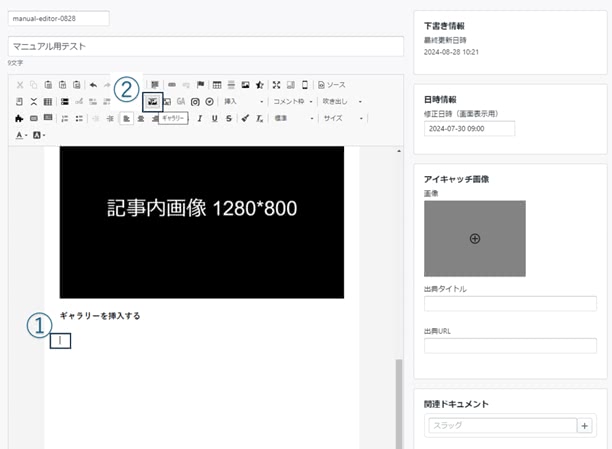Click the star icon in the toolbar
Viewport: 612px width, 449px height.
[260, 85]
